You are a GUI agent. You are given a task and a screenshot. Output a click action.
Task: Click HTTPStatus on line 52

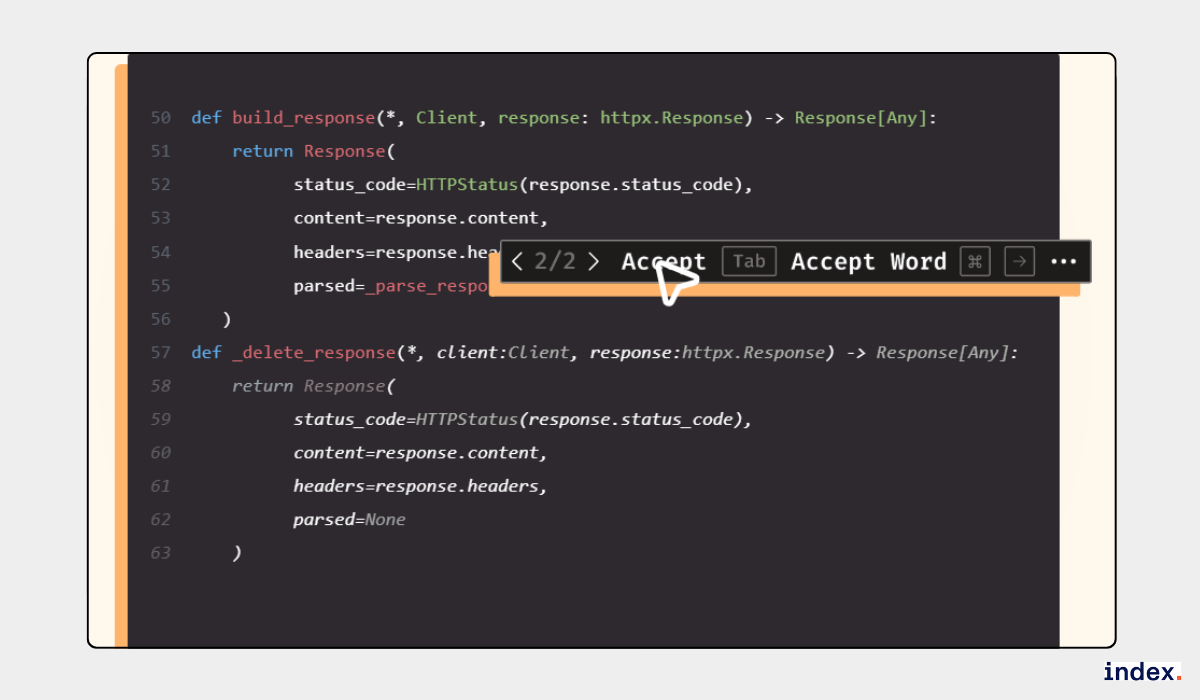pos(467,185)
